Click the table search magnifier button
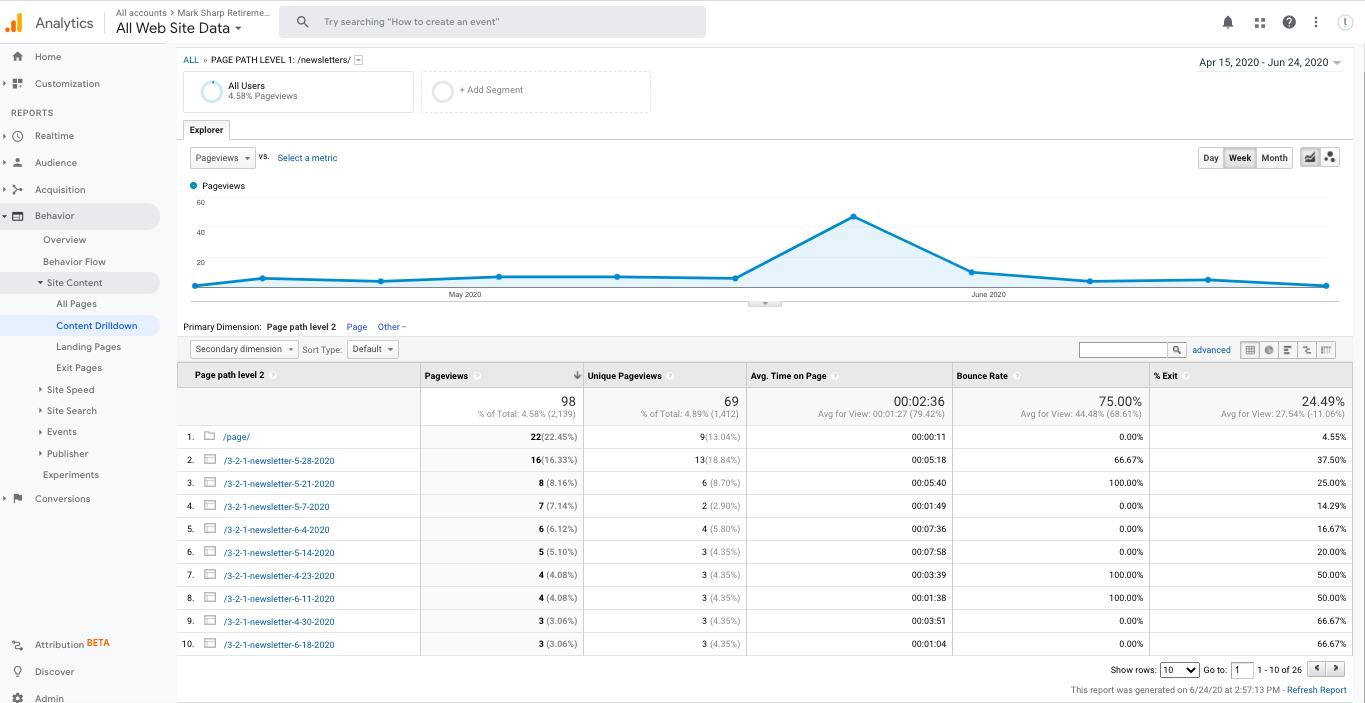Image resolution: width=1365 pixels, height=703 pixels. click(x=1177, y=350)
